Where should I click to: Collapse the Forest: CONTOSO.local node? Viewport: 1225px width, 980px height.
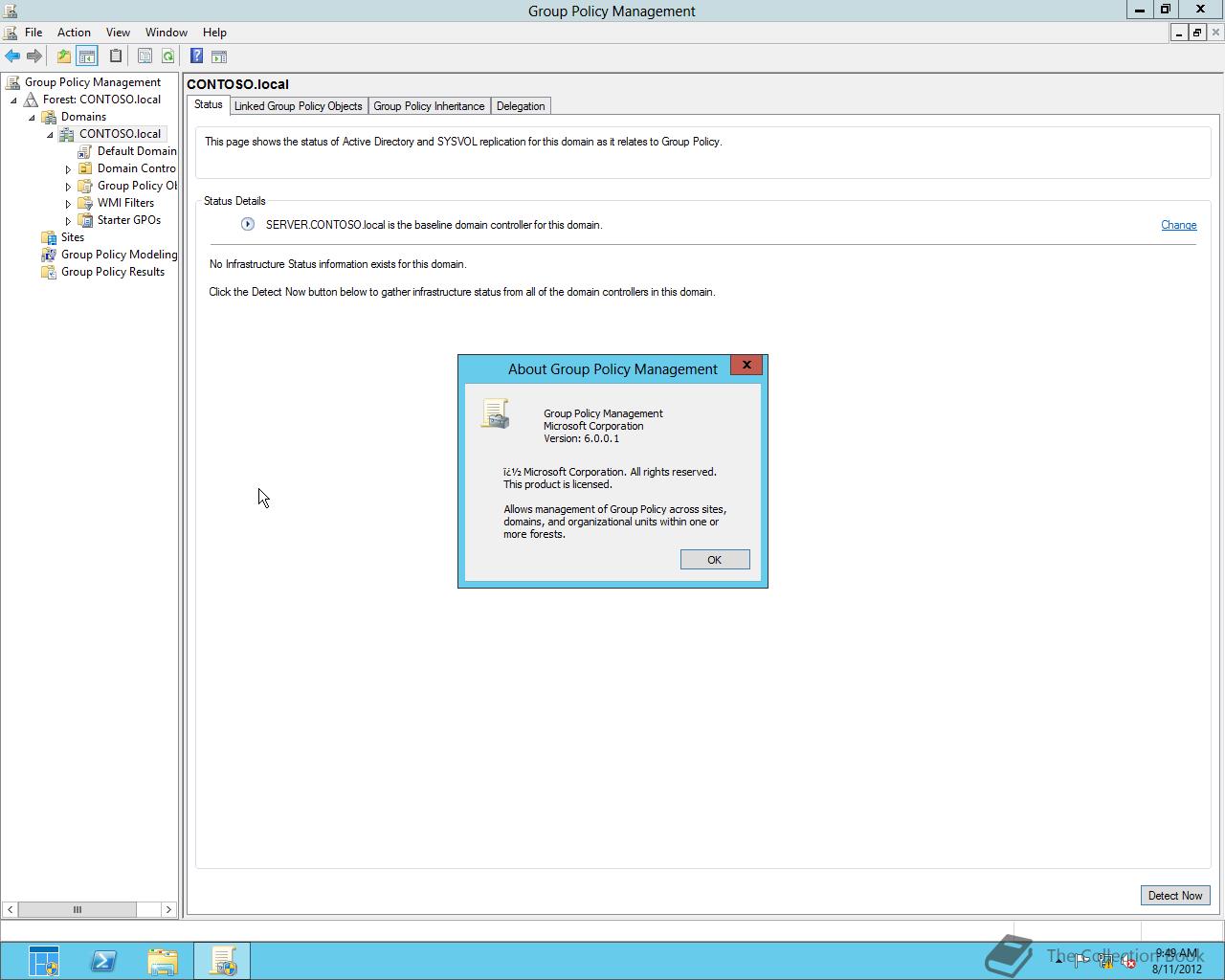[13, 100]
